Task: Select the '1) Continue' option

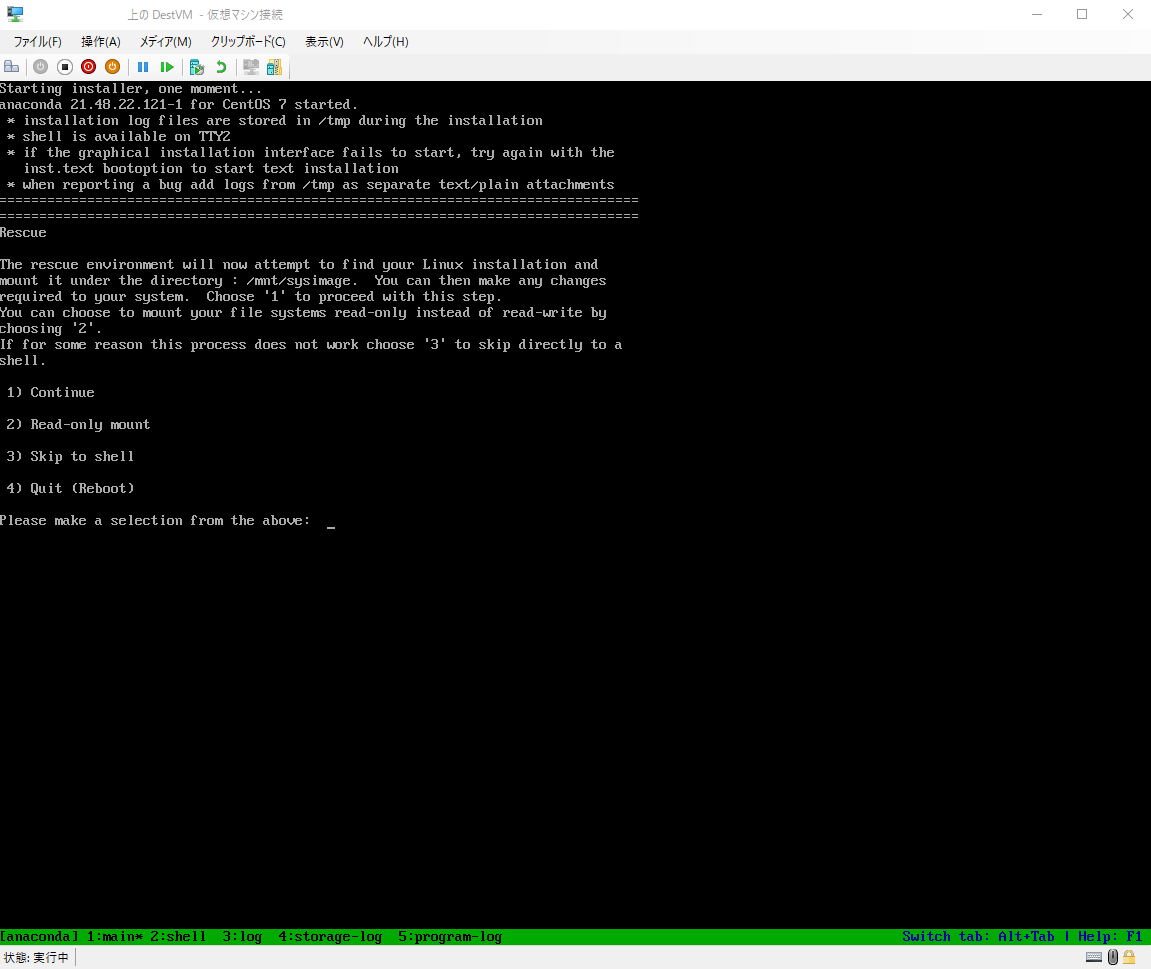Action: [x=50, y=392]
